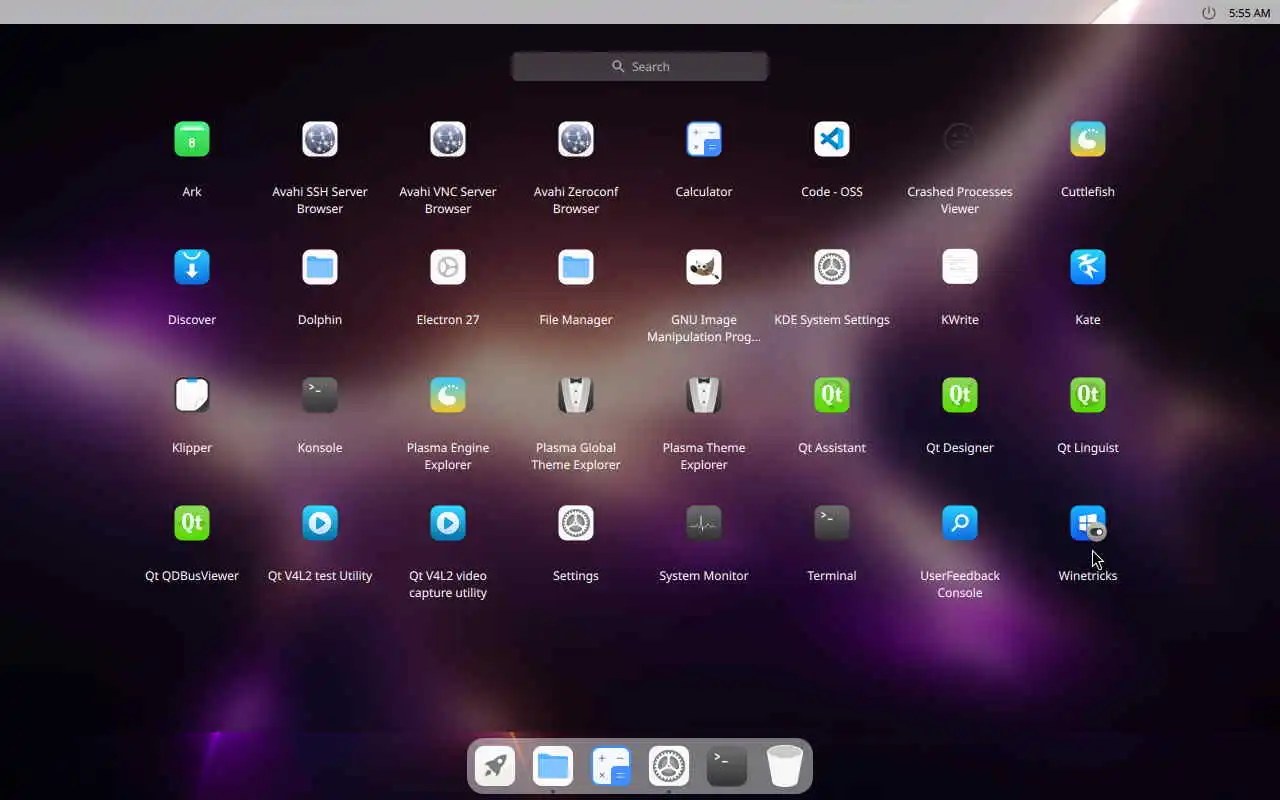The height and width of the screenshot is (800, 1280).
Task: Open the settings gear in the dock
Action: click(x=669, y=767)
